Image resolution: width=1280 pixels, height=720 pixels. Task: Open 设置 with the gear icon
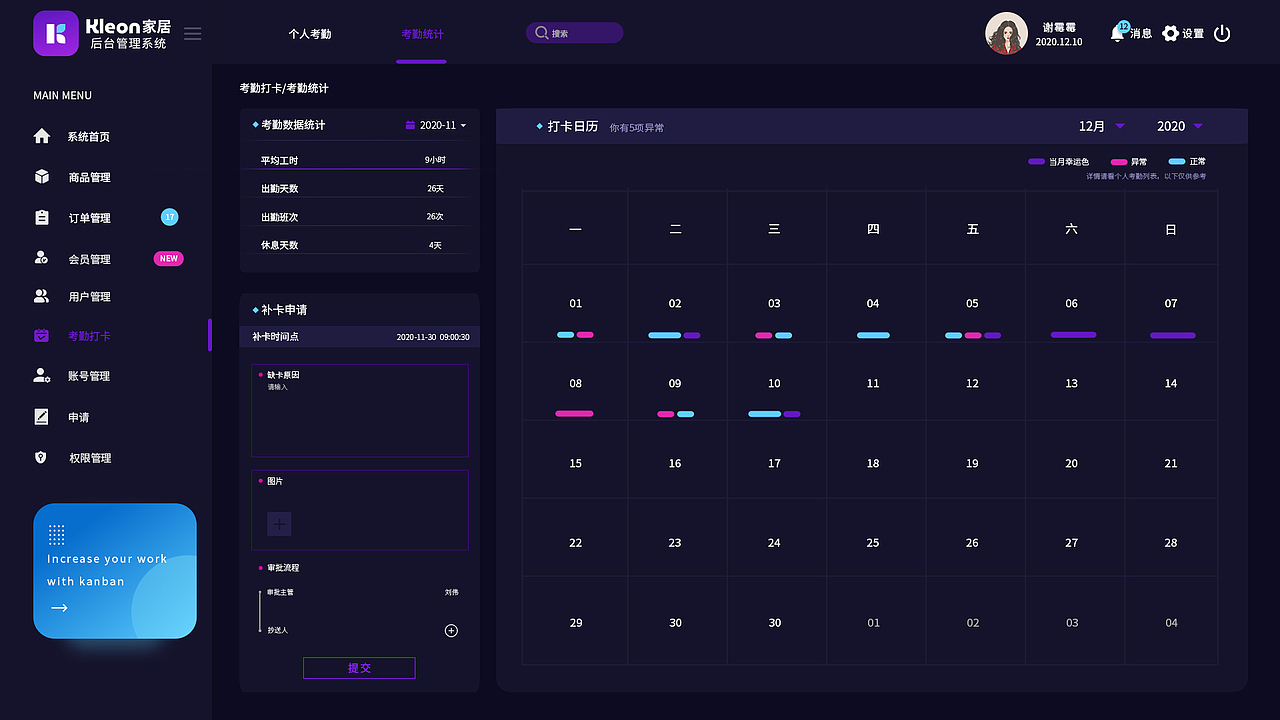1170,33
